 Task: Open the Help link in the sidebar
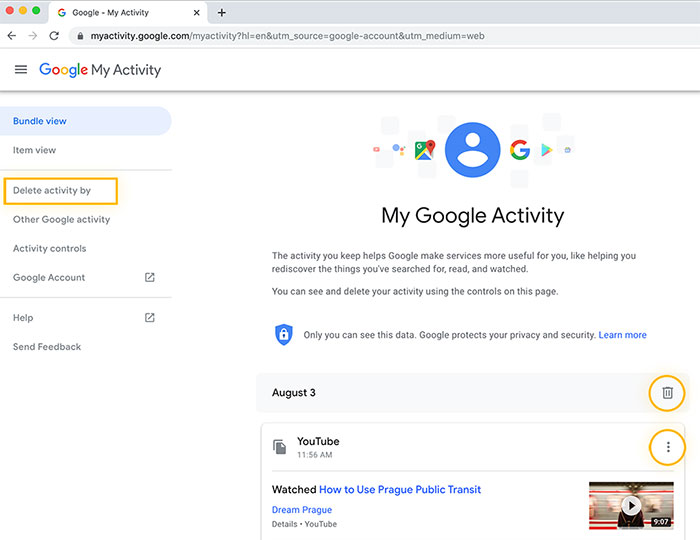(23, 317)
